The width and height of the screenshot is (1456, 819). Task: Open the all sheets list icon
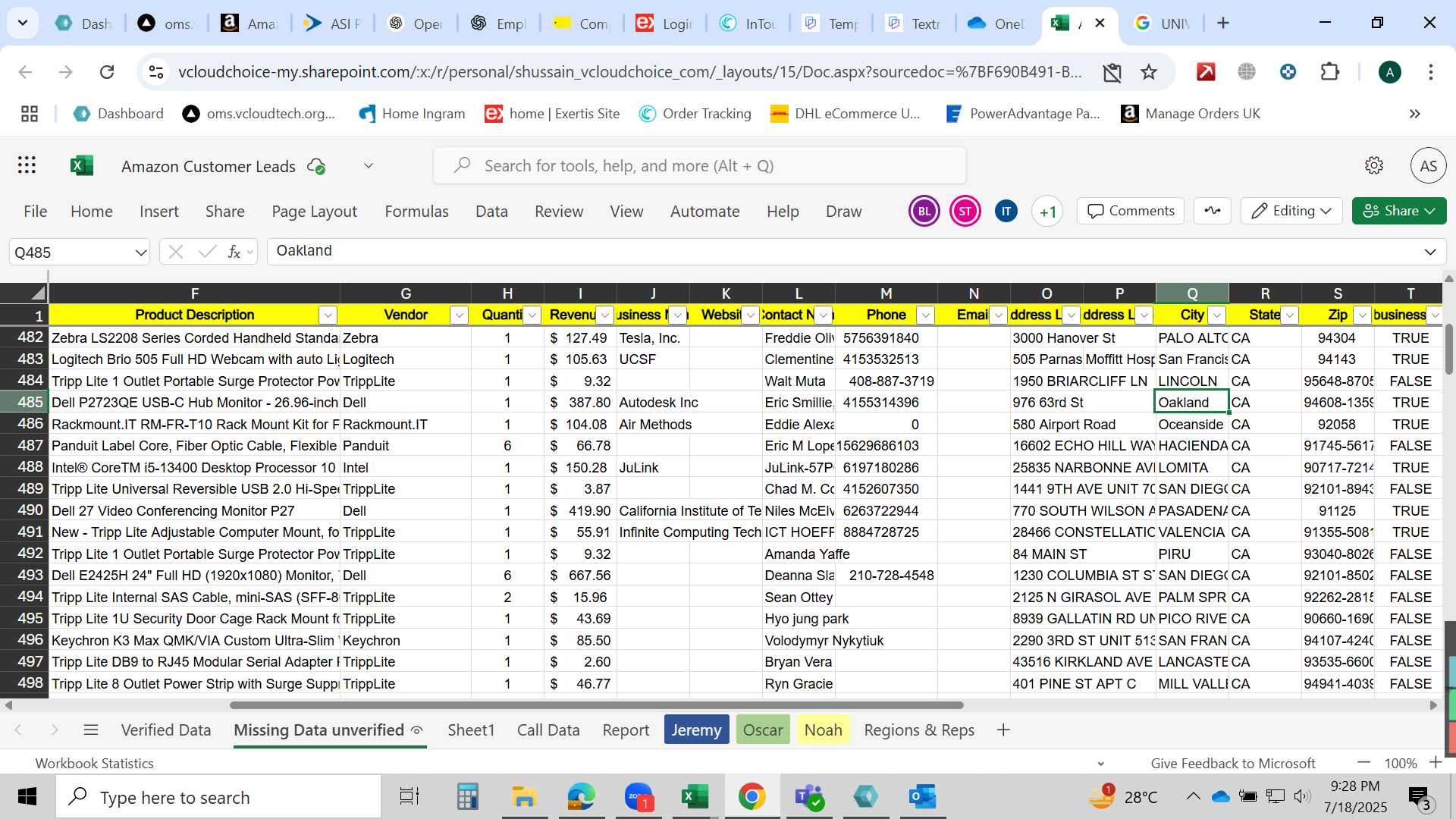91,730
